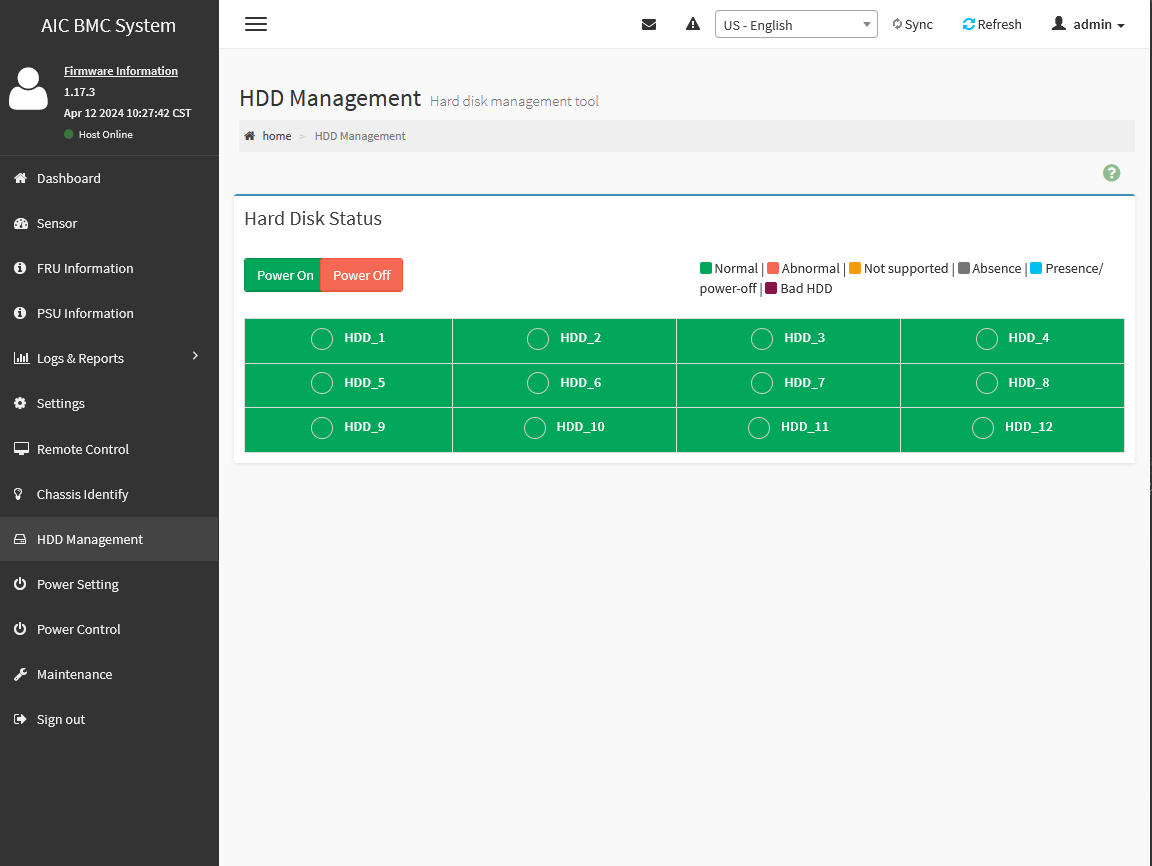Select the HDD_2 radio button
1152x866 pixels.
538,339
